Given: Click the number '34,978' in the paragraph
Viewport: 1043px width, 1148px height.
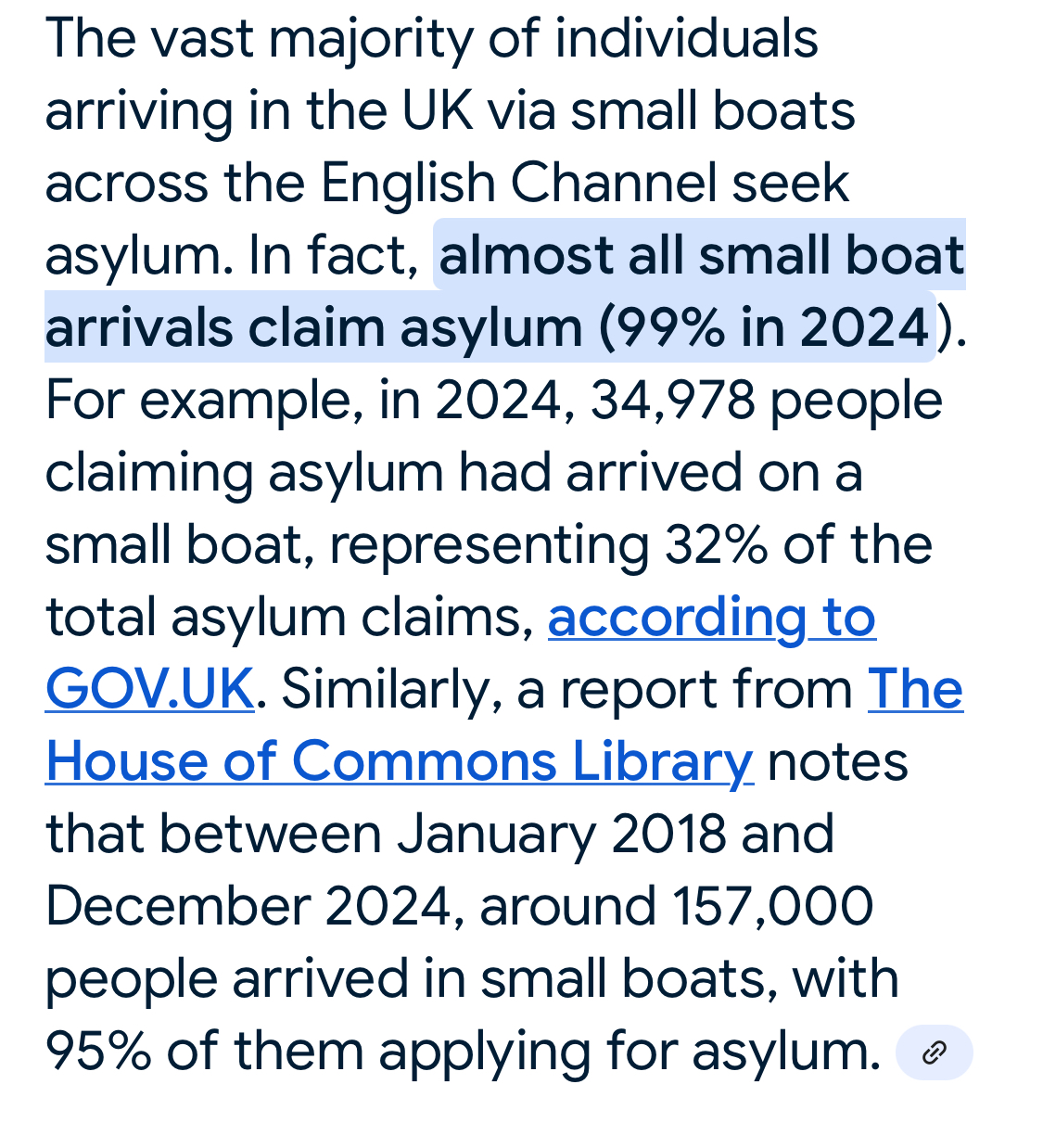Looking at the screenshot, I should [x=673, y=400].
